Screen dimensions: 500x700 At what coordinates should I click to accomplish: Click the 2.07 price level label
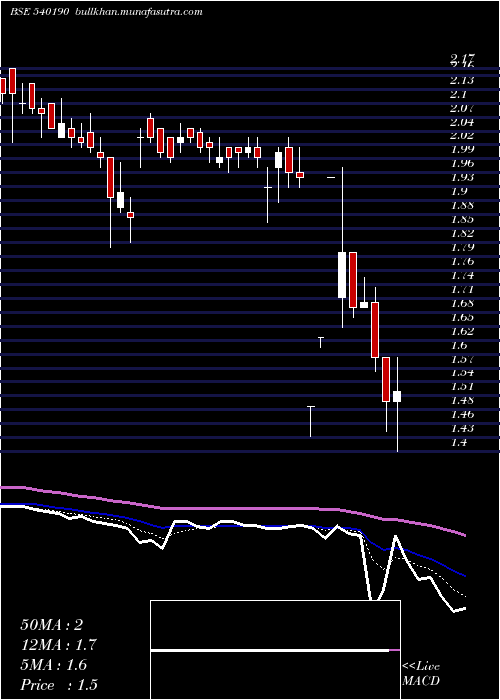pyautogui.click(x=462, y=108)
